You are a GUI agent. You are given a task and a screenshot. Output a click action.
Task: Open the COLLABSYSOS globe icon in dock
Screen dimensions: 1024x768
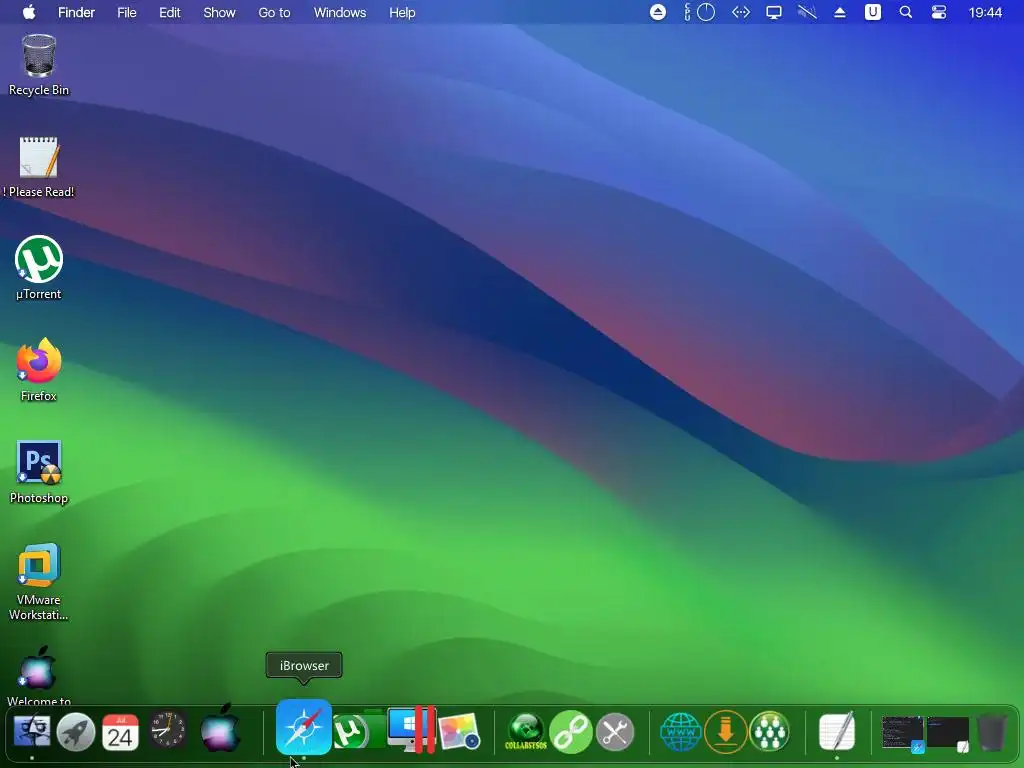click(x=526, y=731)
